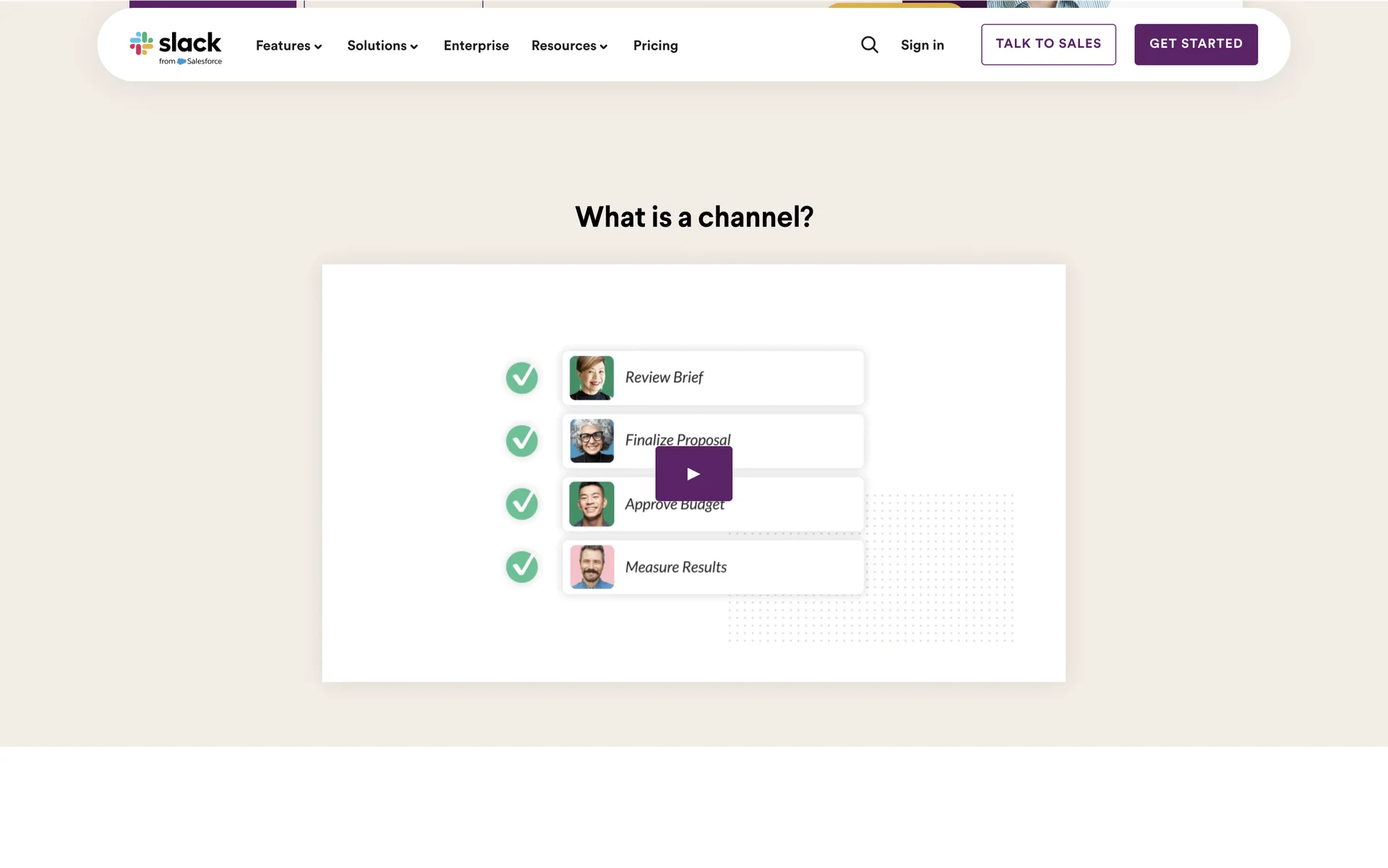Click the checkmark beside Measure Results
Viewport: 1388px width, 868px height.
[521, 567]
